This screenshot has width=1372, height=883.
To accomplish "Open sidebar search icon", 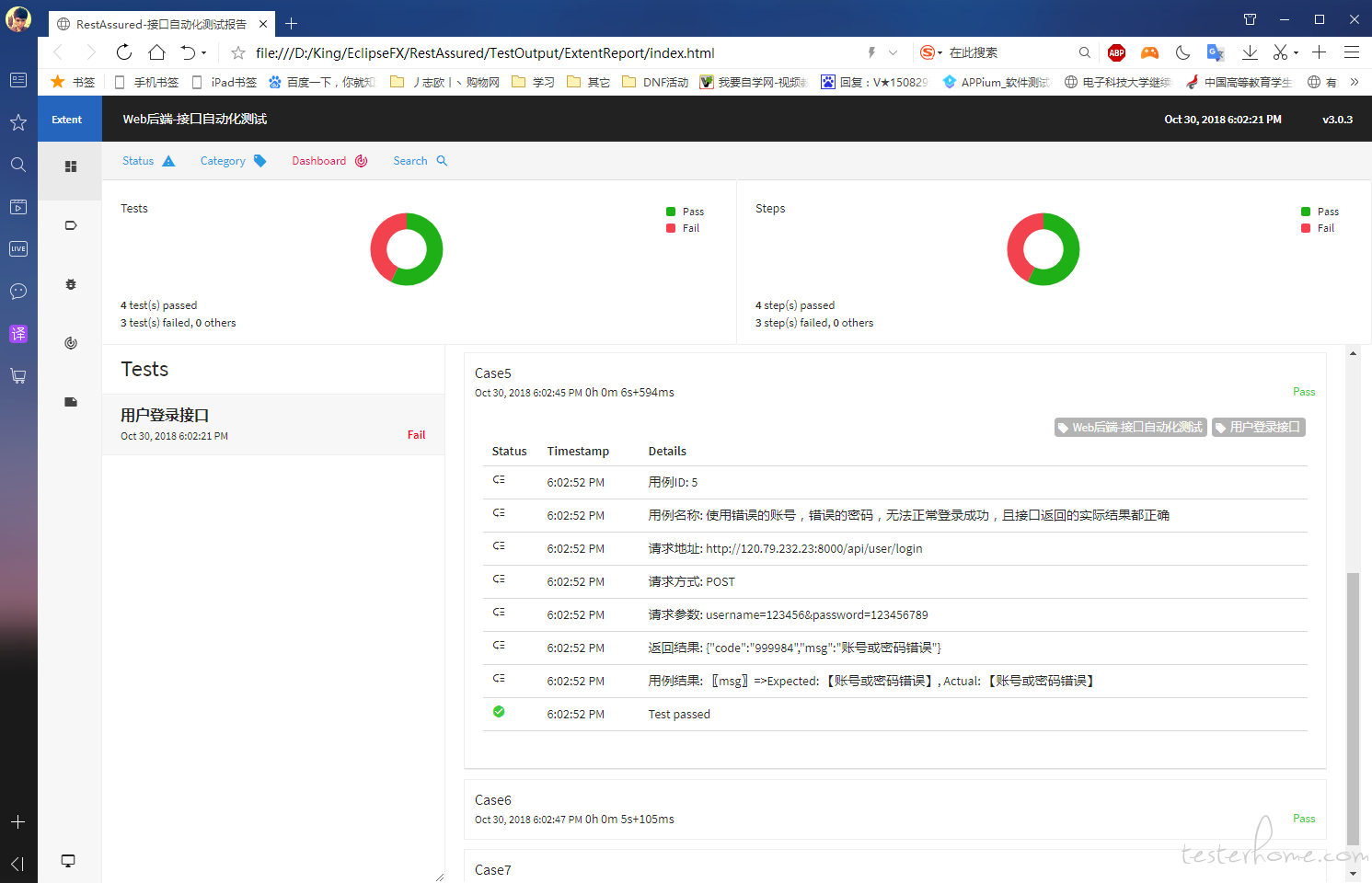I will point(18,165).
